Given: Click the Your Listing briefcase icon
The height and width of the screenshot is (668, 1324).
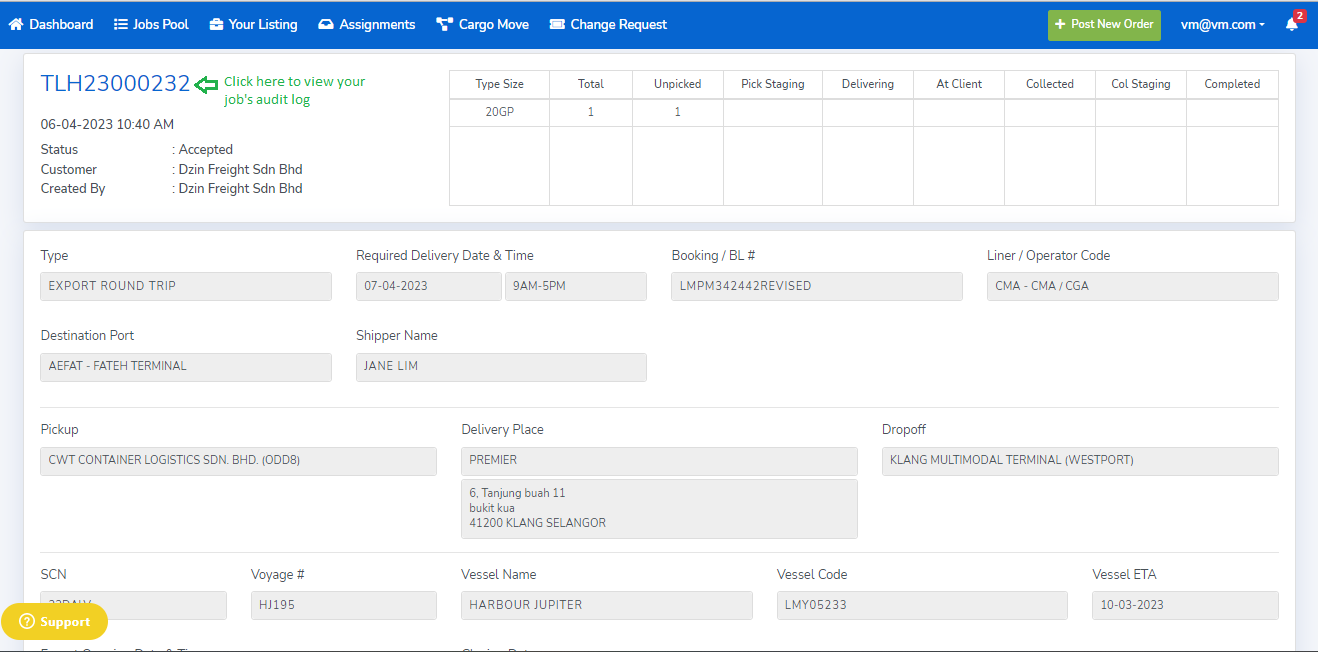Looking at the screenshot, I should coord(216,24).
